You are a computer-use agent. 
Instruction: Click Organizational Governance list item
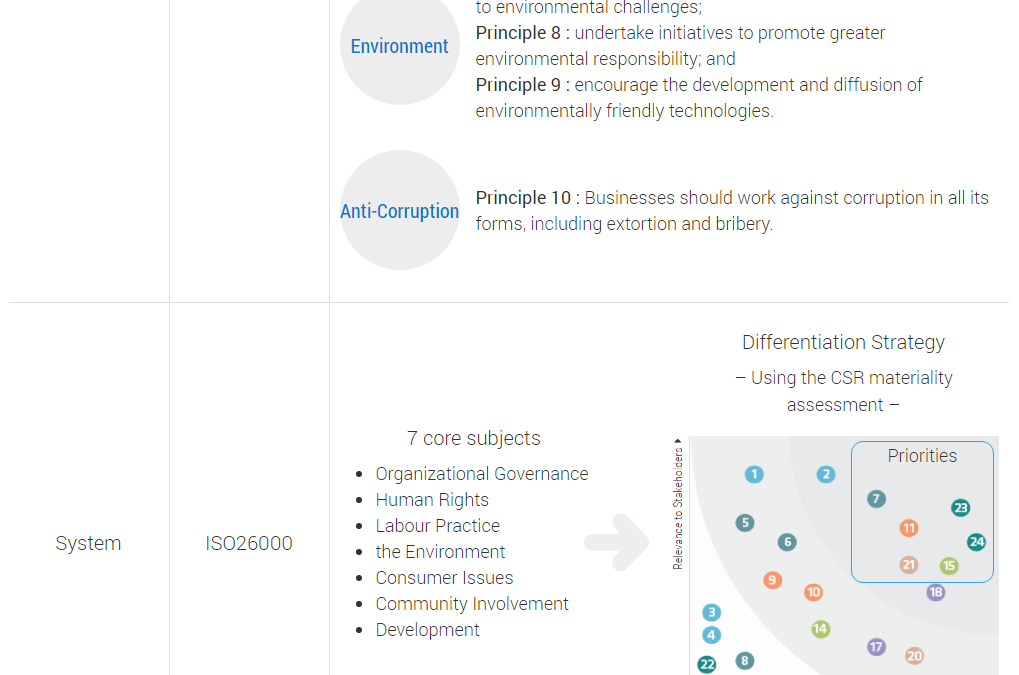(482, 474)
